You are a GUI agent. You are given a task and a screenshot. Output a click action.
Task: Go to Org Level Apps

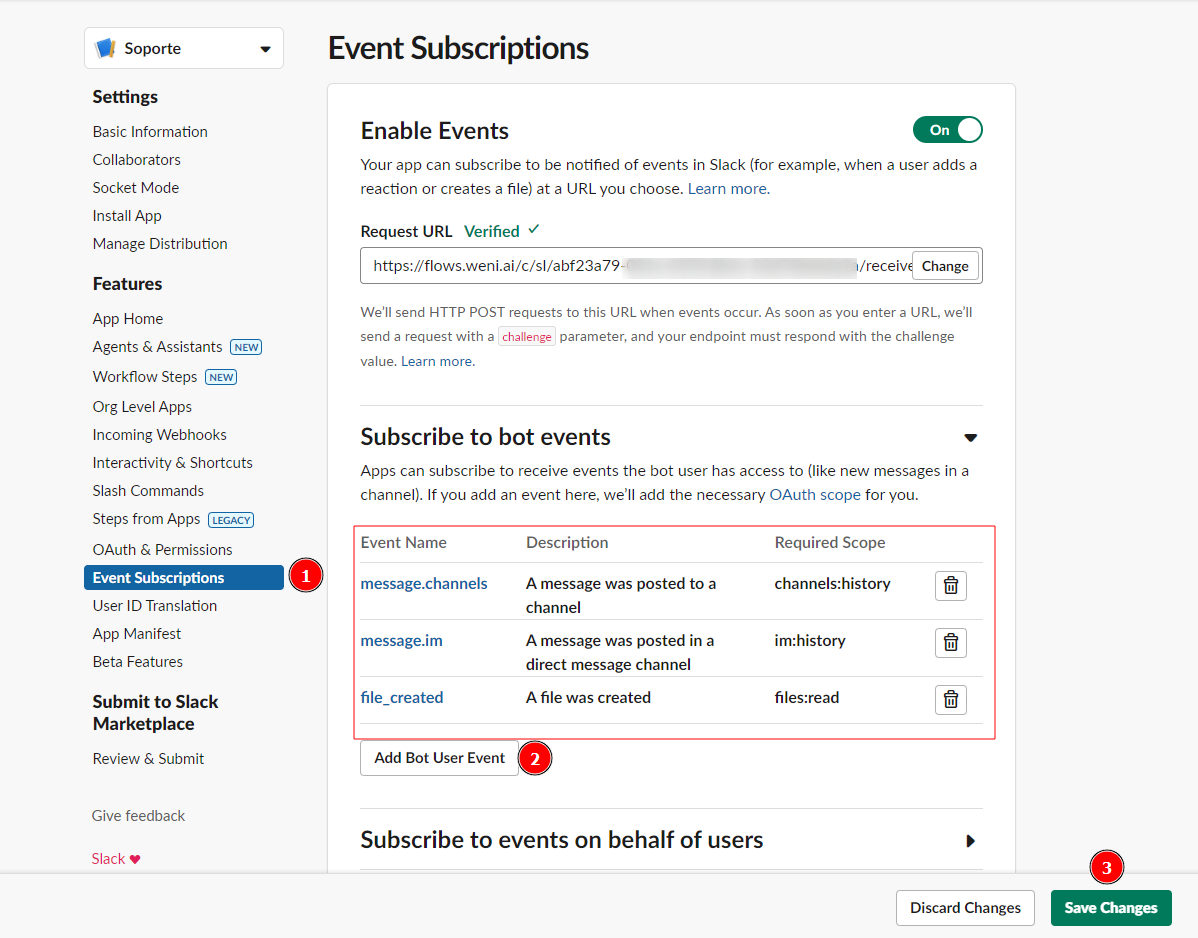(x=142, y=406)
